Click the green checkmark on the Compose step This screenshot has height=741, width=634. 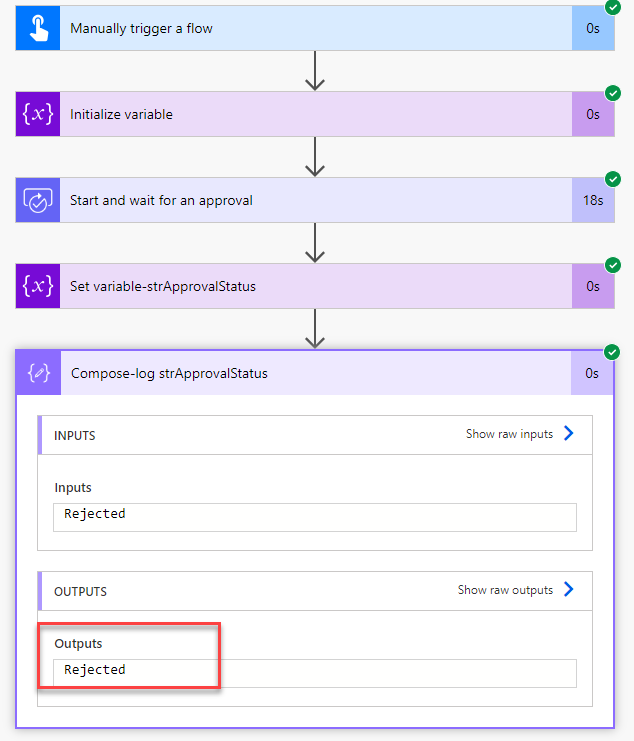[x=612, y=352]
